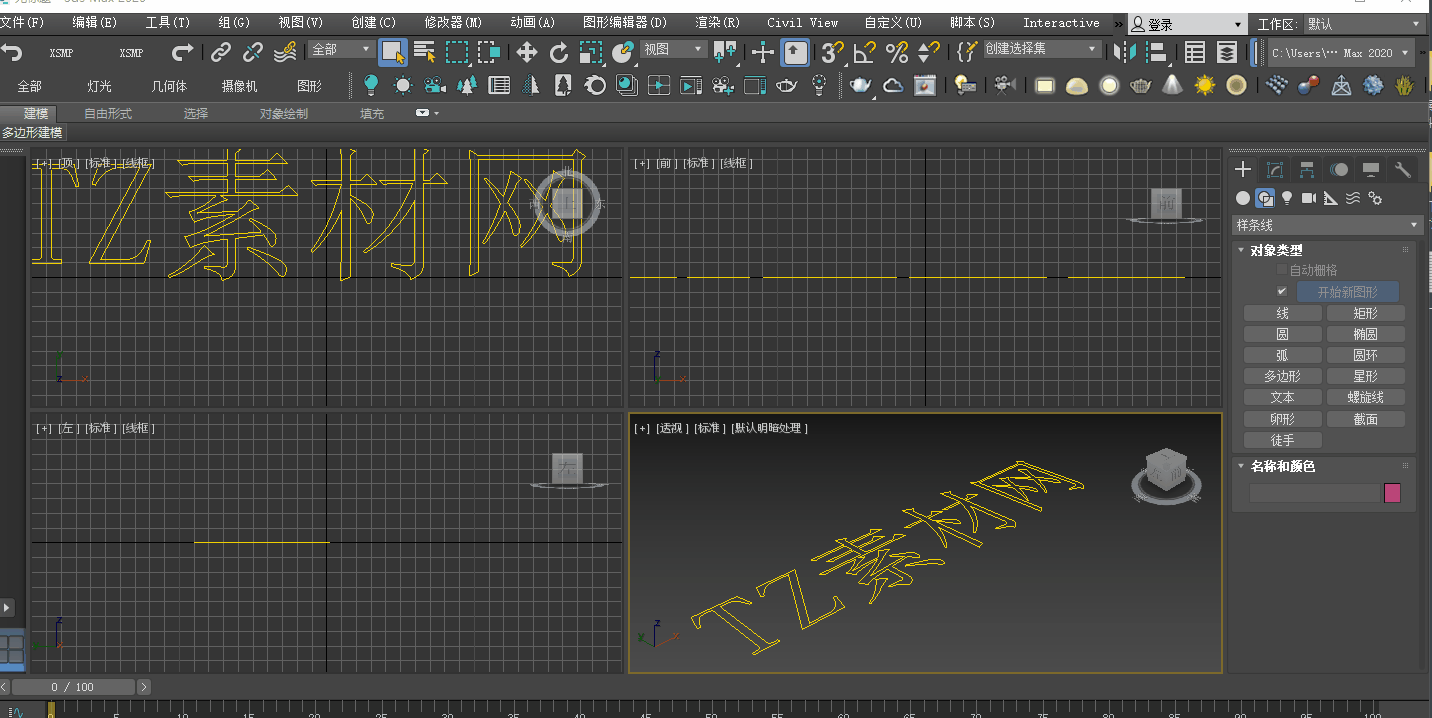Open Select by Name list icon
Image resolution: width=1432 pixels, height=718 pixels.
pos(425,52)
